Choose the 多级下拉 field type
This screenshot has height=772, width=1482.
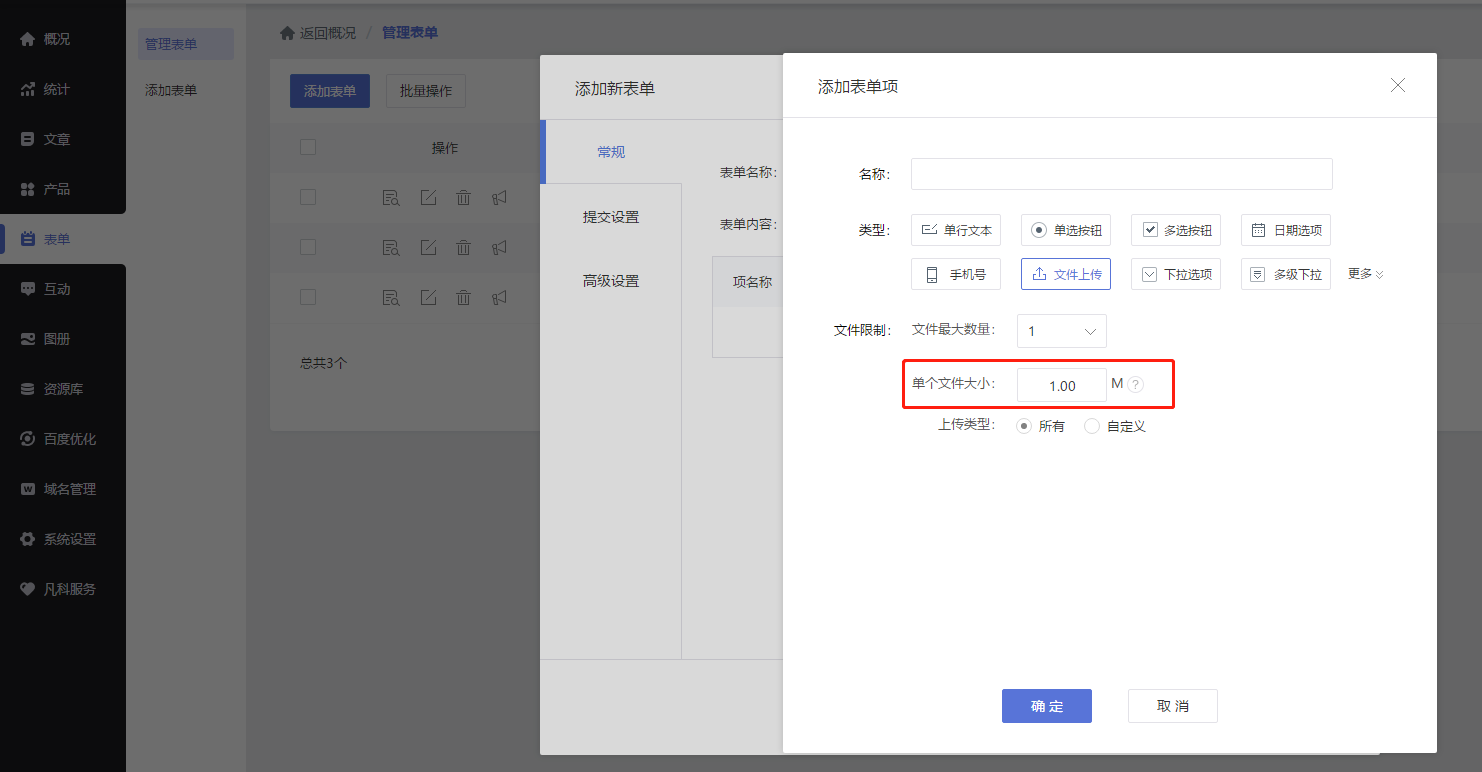point(1286,274)
